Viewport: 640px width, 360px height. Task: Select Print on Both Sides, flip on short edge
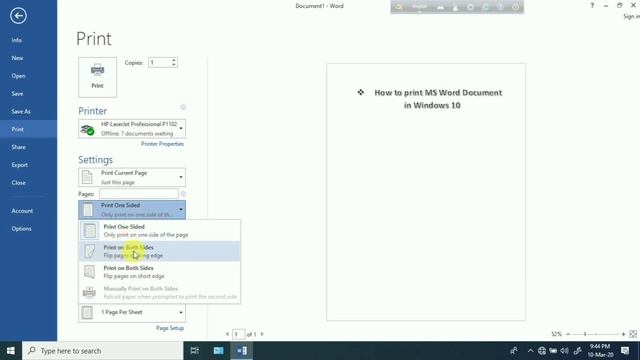pyautogui.click(x=160, y=272)
